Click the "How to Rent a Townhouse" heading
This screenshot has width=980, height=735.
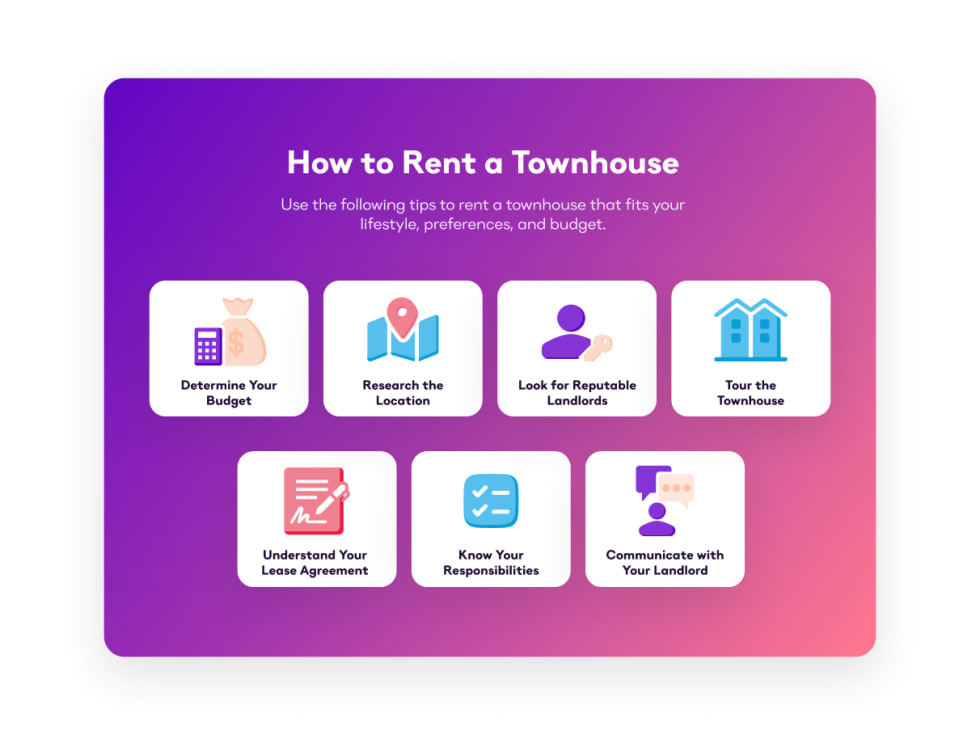482,162
